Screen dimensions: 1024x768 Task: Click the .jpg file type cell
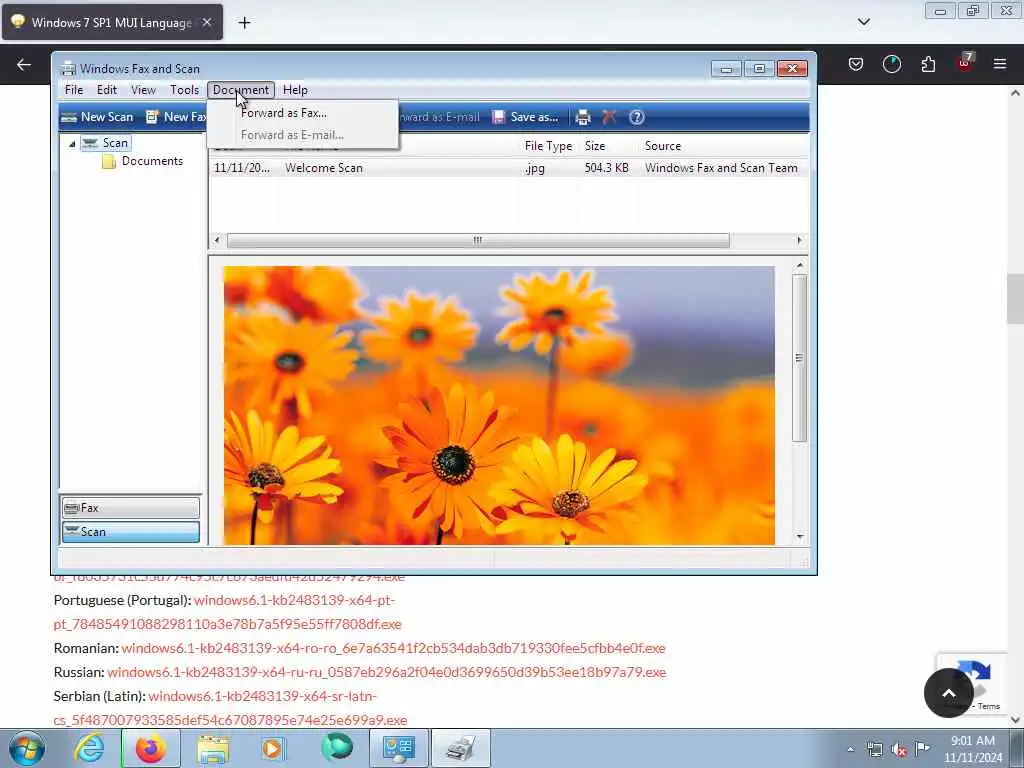535,168
